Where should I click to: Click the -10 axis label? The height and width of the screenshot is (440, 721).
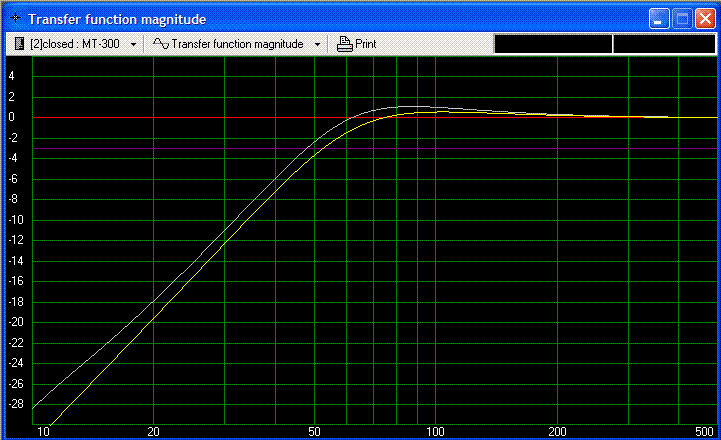pos(16,220)
